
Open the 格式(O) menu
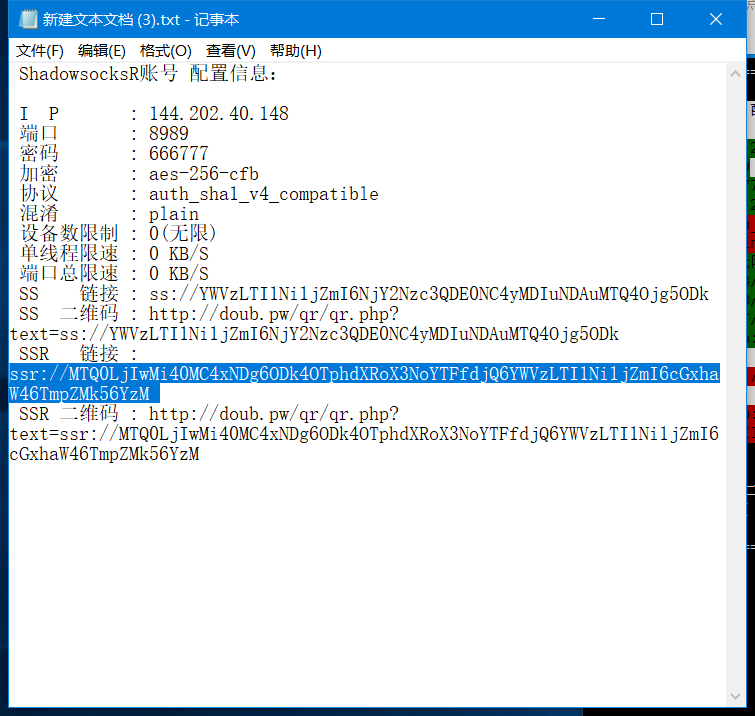click(166, 51)
